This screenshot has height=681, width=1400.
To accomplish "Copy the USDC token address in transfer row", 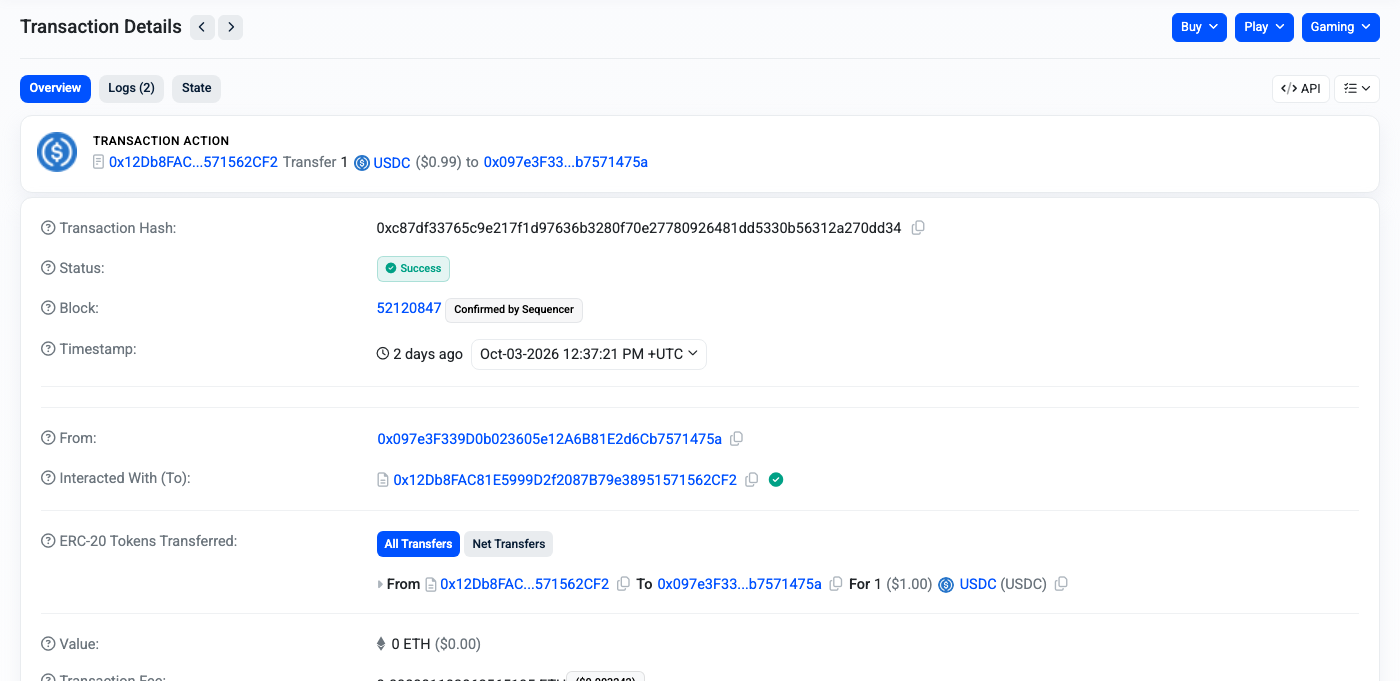I will click(1061, 583).
